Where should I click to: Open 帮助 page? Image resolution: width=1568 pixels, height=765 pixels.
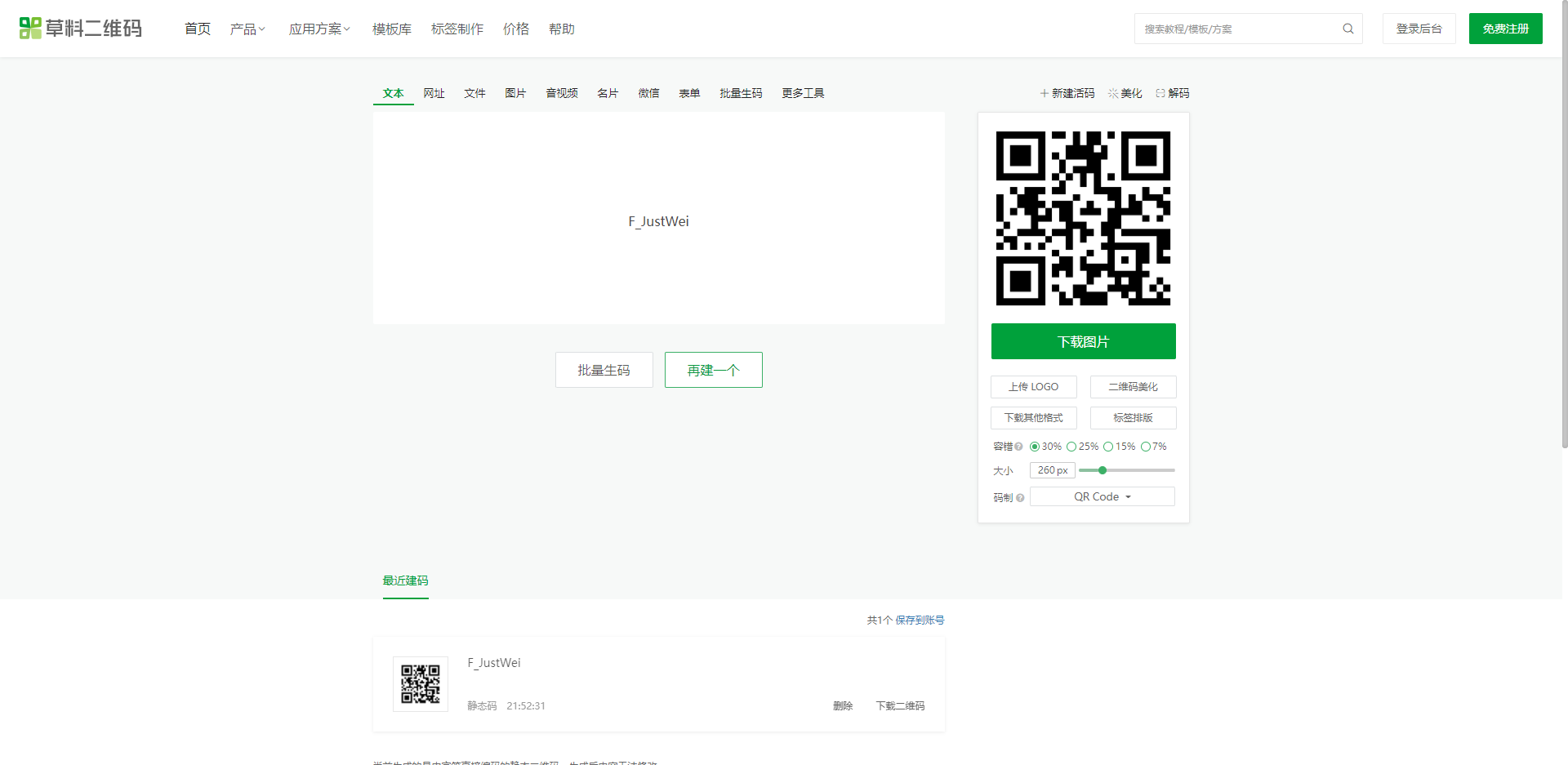pyautogui.click(x=562, y=29)
